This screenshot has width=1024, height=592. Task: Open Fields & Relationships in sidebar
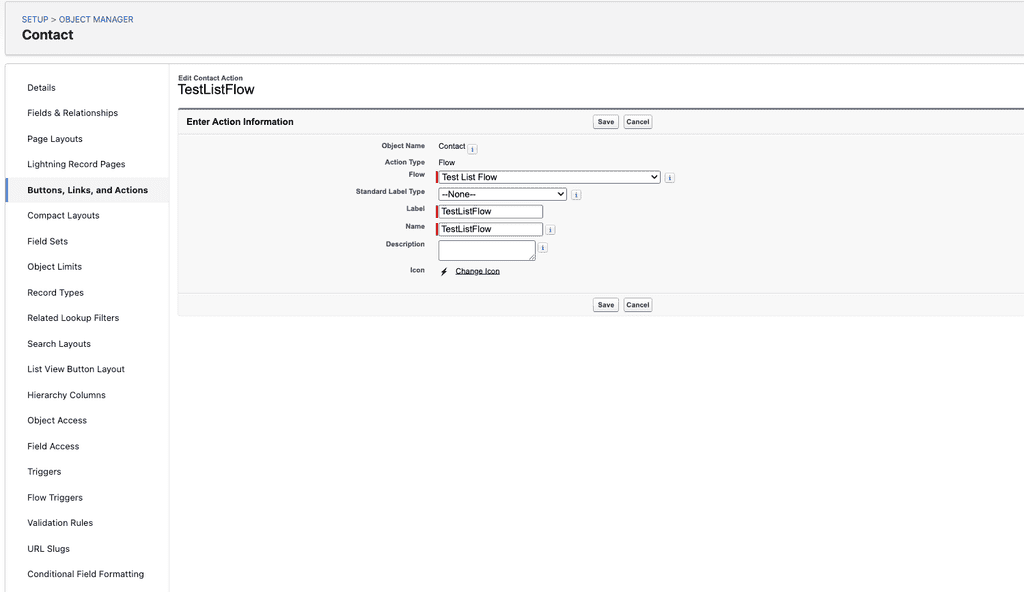pyautogui.click(x=72, y=113)
